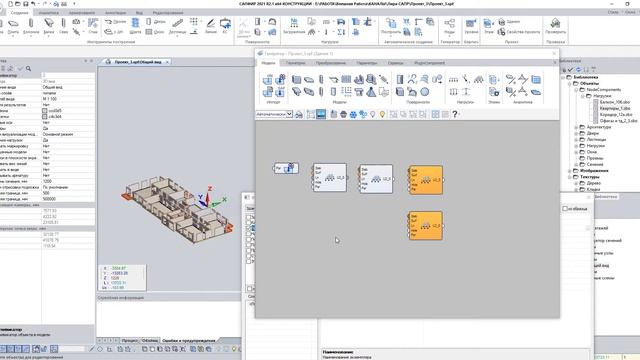Open Геометрия tab in Generator window

[295, 63]
